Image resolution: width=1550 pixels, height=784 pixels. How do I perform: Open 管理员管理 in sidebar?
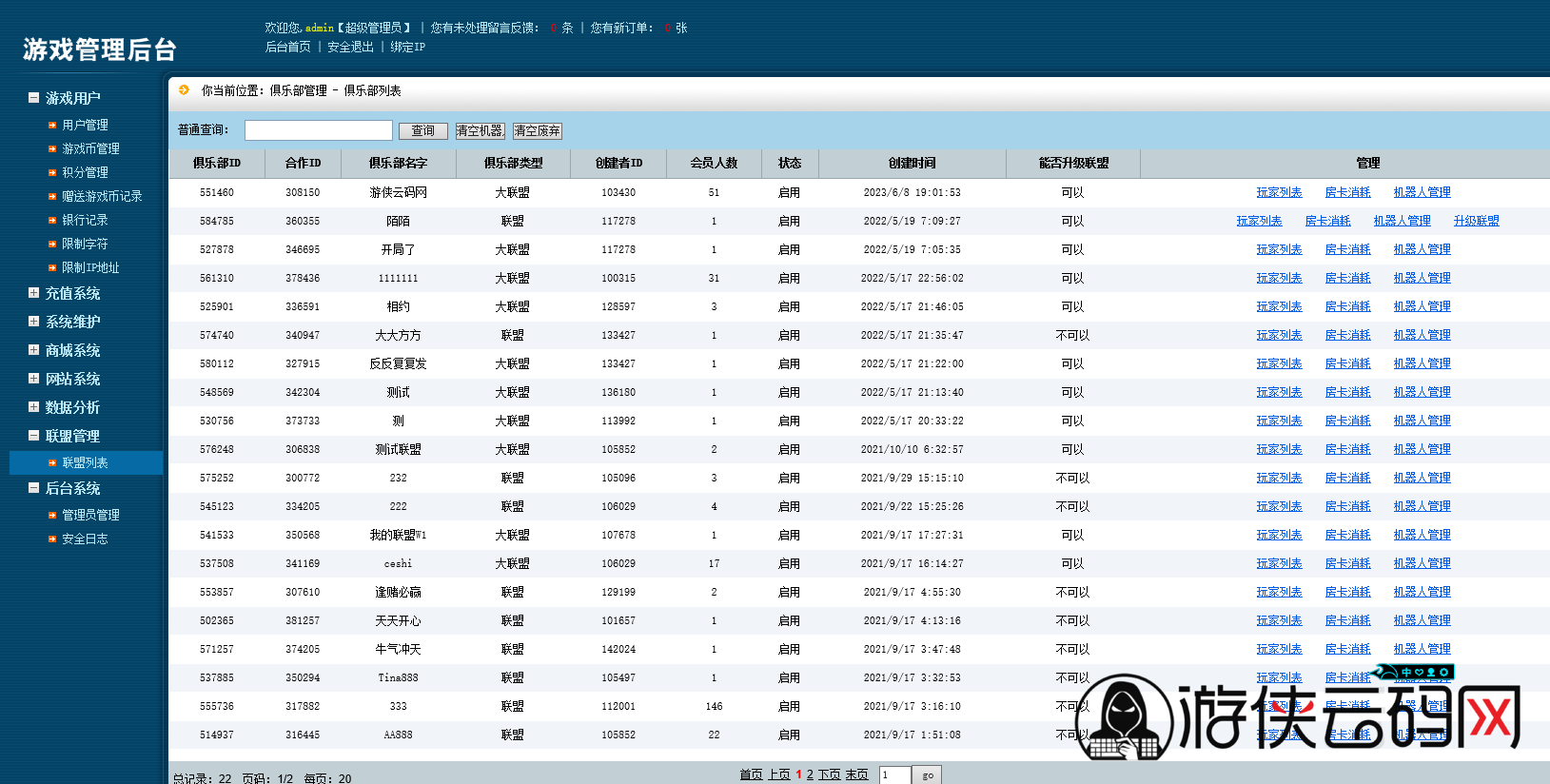pos(90,515)
